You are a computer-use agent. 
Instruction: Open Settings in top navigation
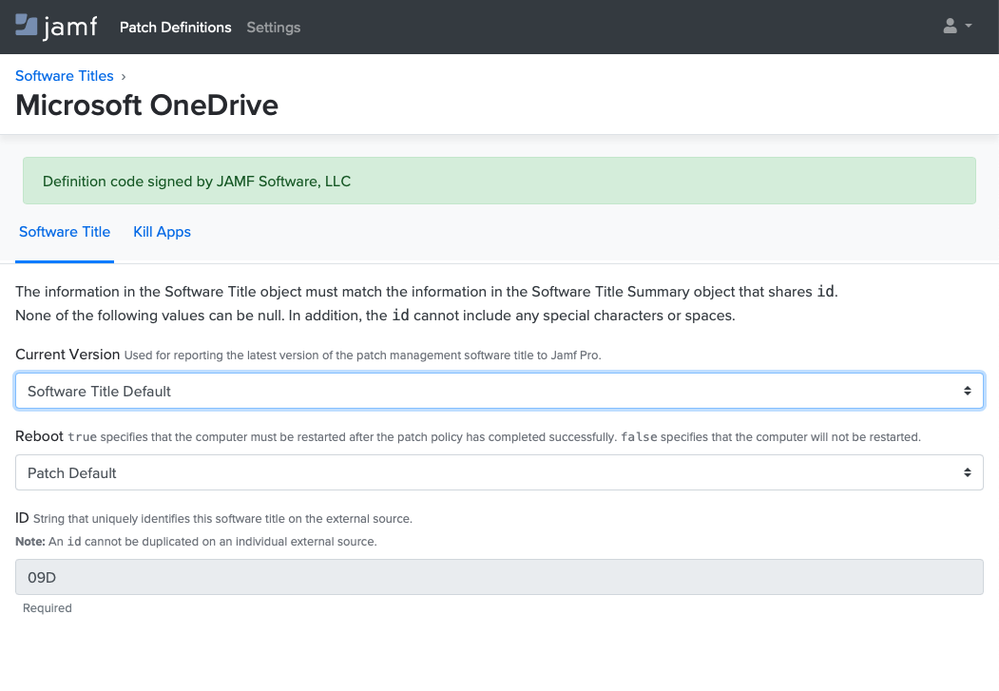pos(273,27)
